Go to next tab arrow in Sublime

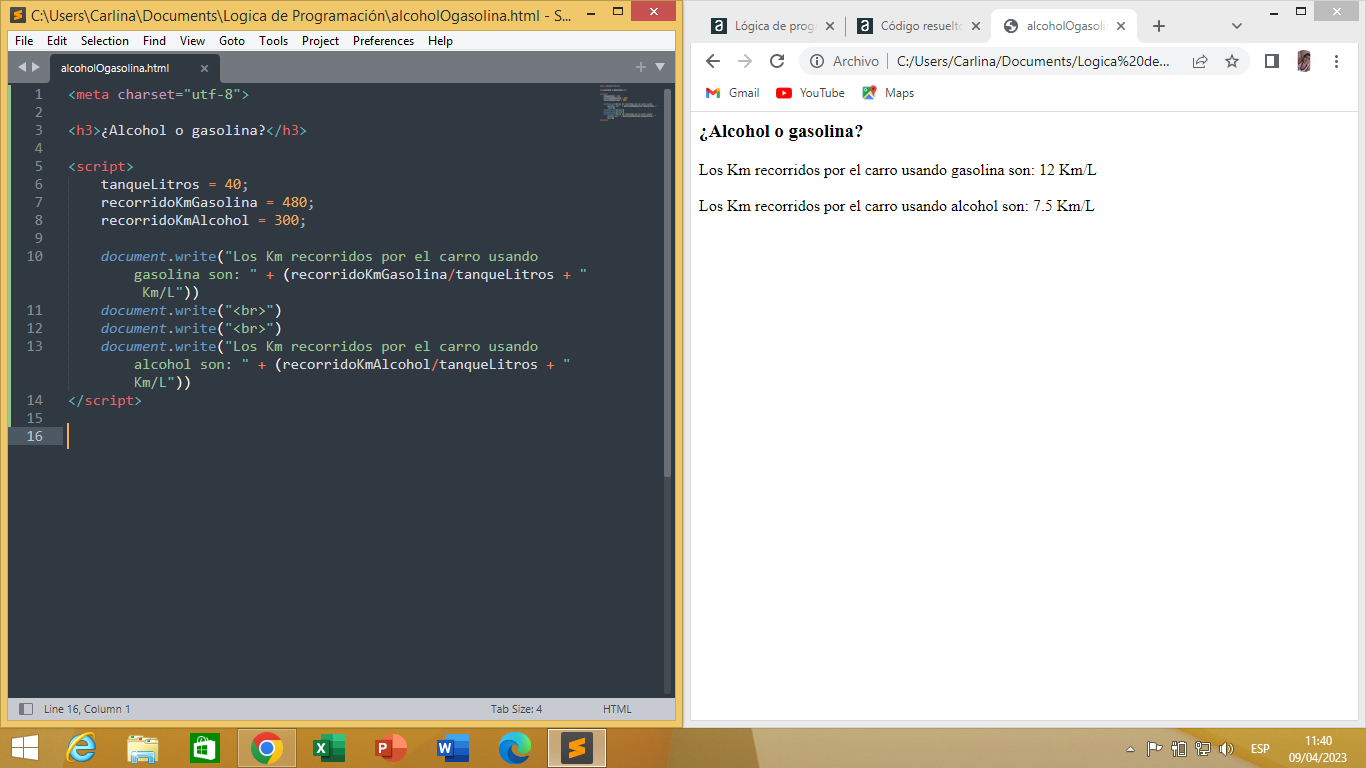click(37, 67)
